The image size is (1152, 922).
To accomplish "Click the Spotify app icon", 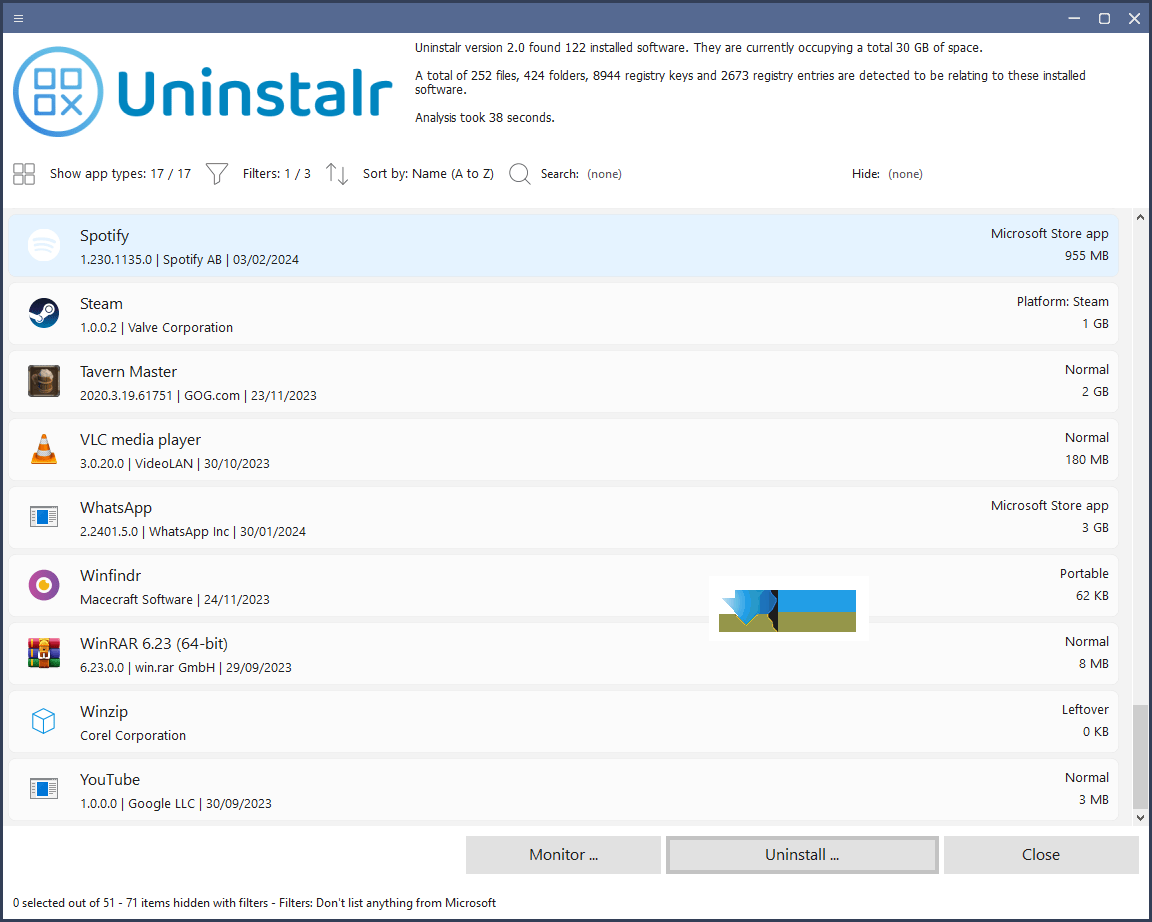I will pyautogui.click(x=44, y=245).
